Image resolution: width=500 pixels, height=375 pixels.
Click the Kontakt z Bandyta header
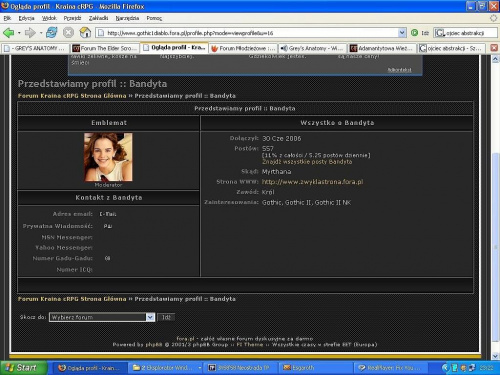pyautogui.click(x=109, y=198)
